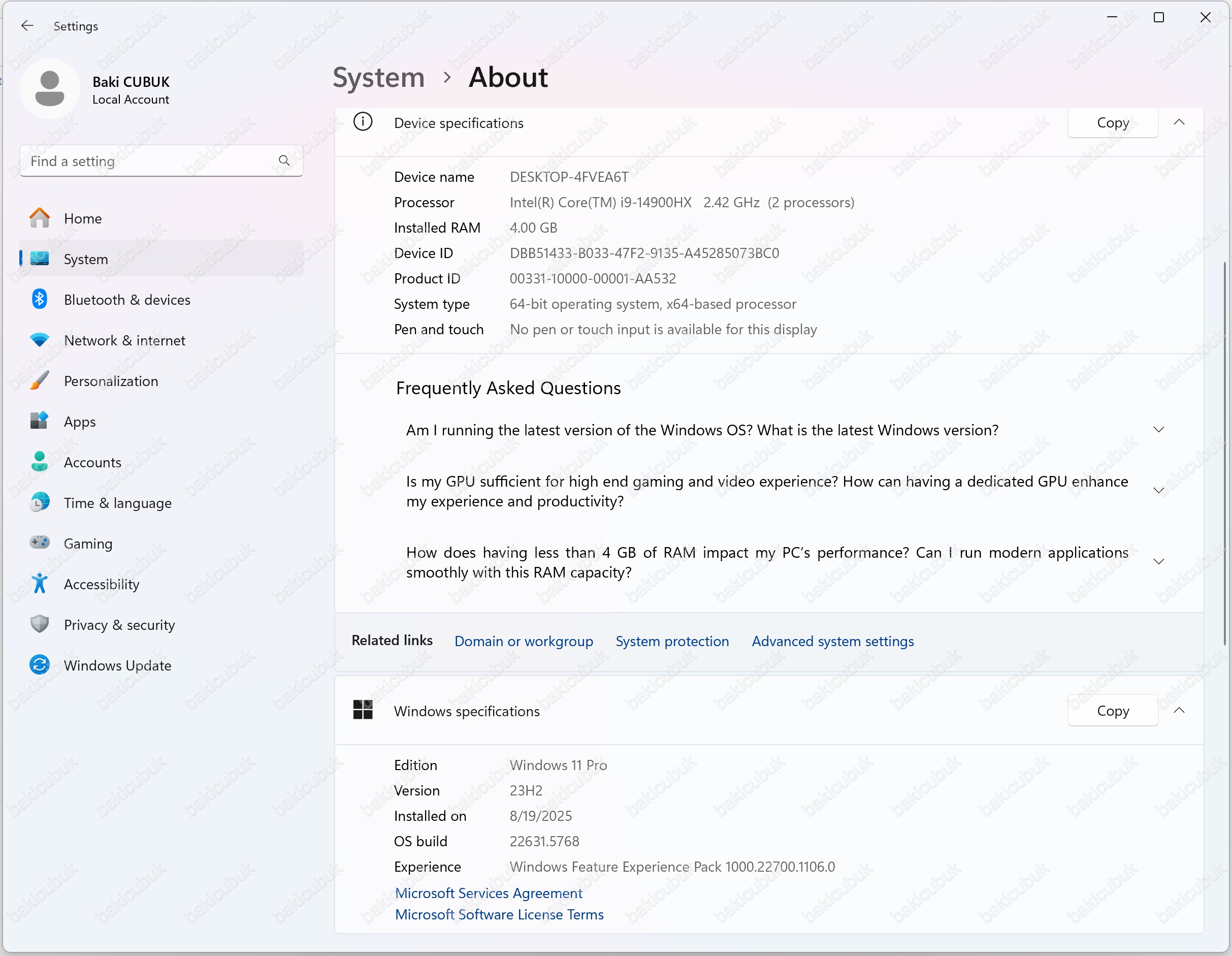Click the Gaming controller icon
This screenshot has width=1232, height=956.
(40, 543)
